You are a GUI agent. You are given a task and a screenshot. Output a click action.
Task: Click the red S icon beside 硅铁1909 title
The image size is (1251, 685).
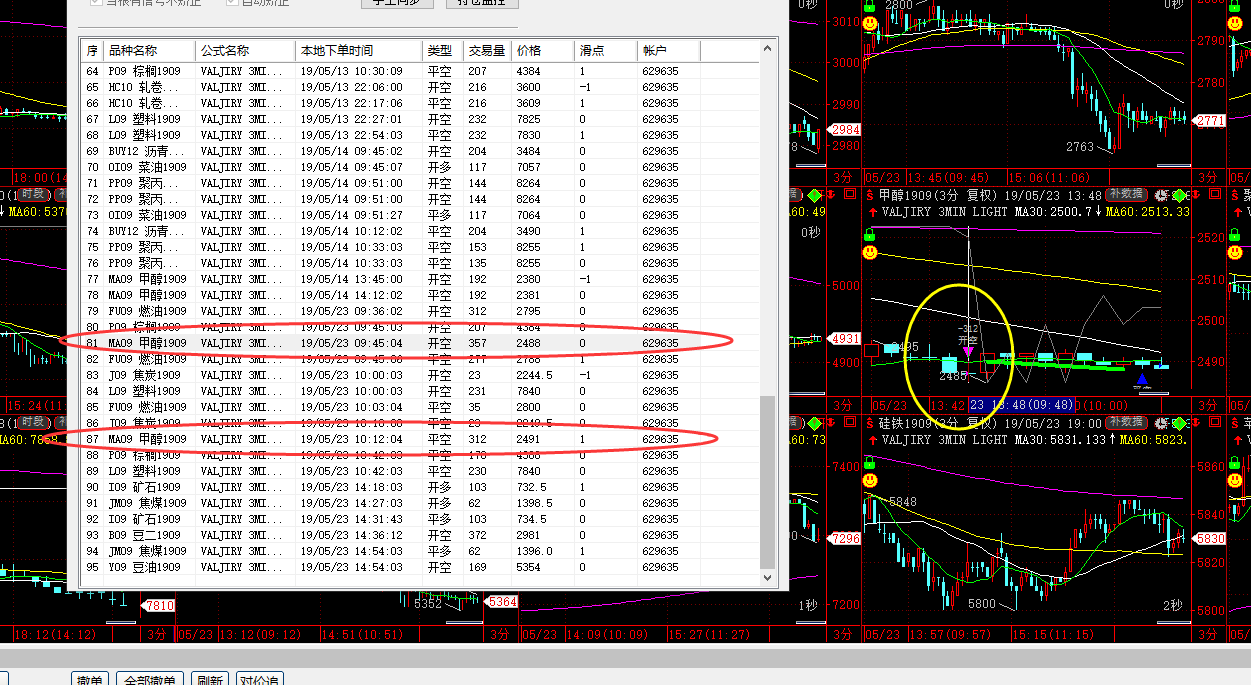(870, 424)
